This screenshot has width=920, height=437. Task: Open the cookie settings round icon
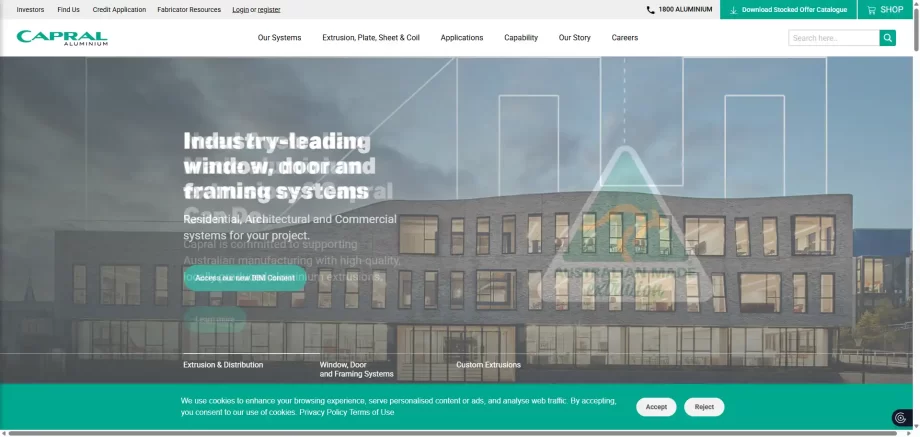pyautogui.click(x=901, y=418)
